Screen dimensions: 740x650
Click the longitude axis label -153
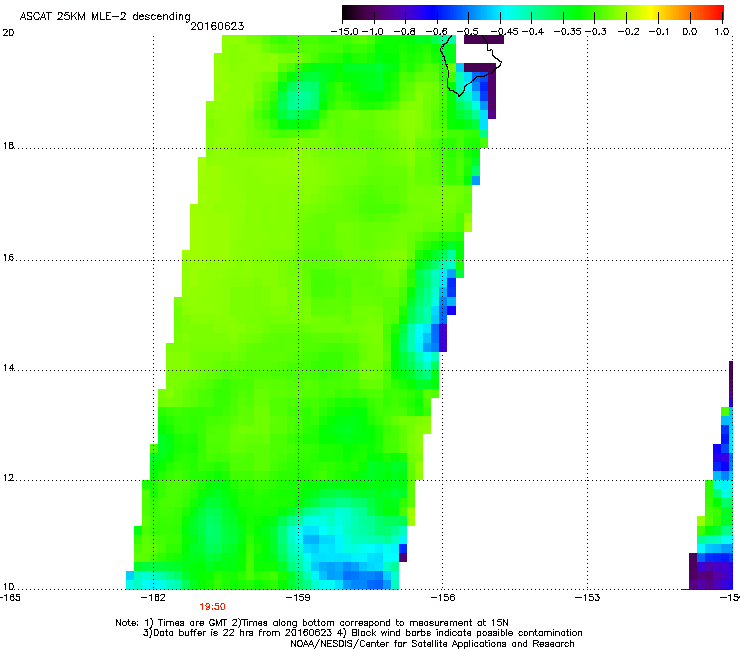[x=588, y=598]
